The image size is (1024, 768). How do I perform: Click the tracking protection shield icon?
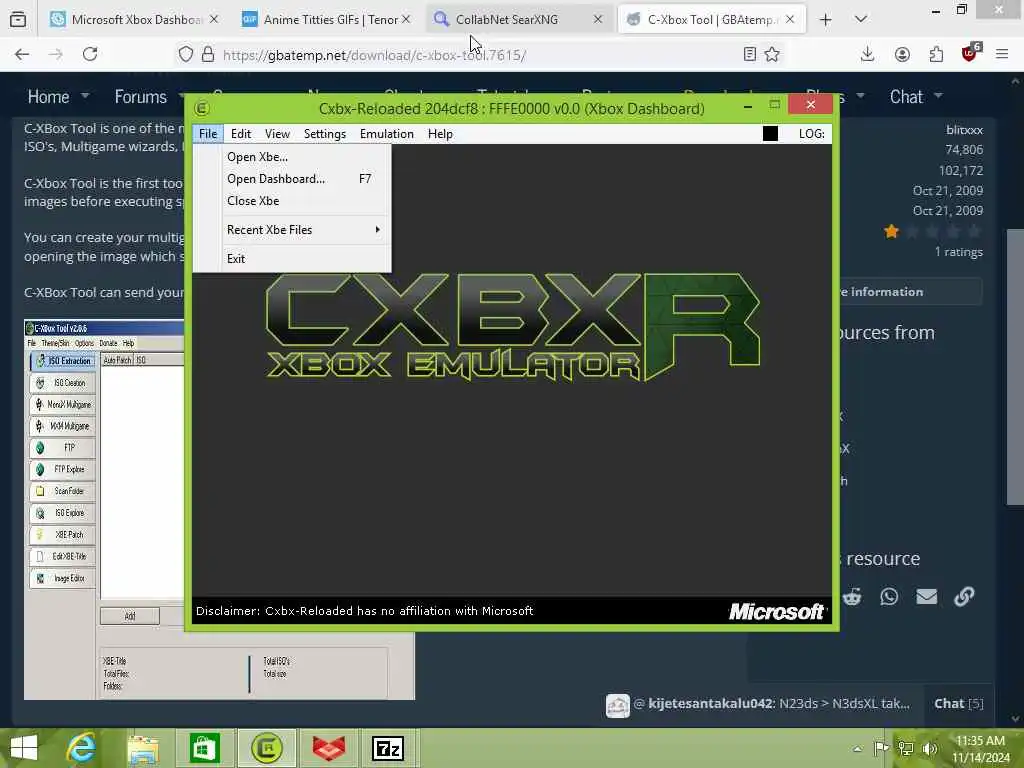[x=186, y=54]
